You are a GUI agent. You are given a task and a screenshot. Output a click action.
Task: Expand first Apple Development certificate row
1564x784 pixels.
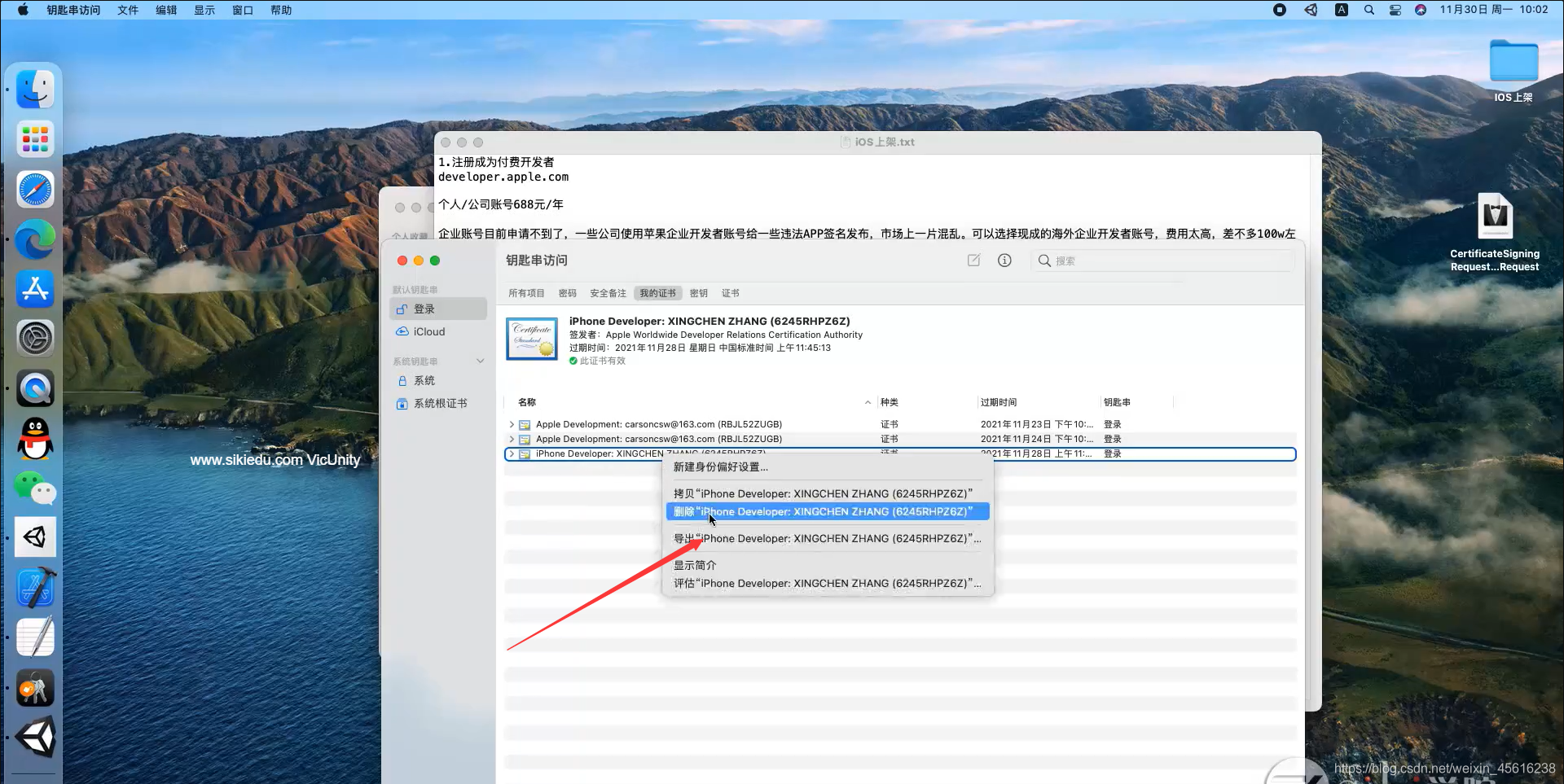pyautogui.click(x=512, y=424)
